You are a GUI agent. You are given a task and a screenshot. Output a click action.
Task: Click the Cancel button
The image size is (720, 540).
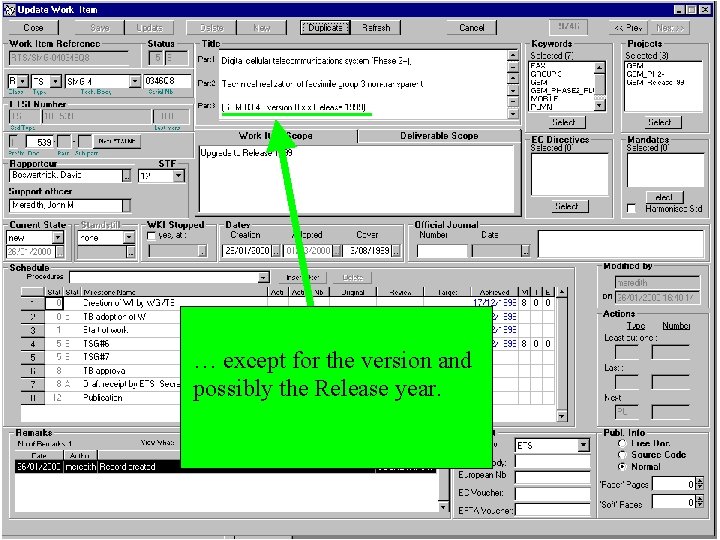[472, 28]
